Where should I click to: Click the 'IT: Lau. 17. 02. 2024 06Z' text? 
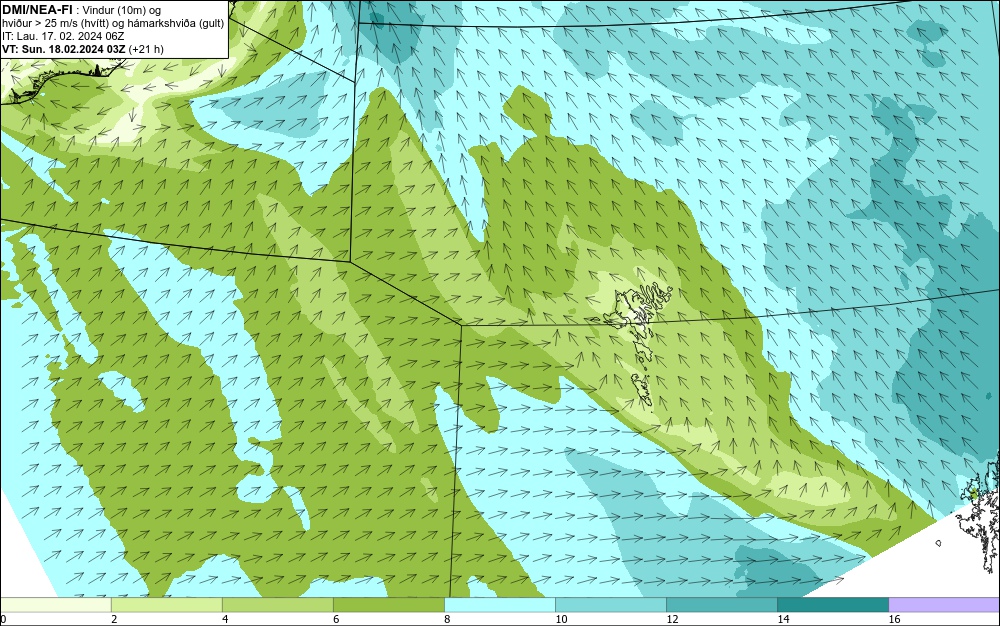pyautogui.click(x=63, y=36)
